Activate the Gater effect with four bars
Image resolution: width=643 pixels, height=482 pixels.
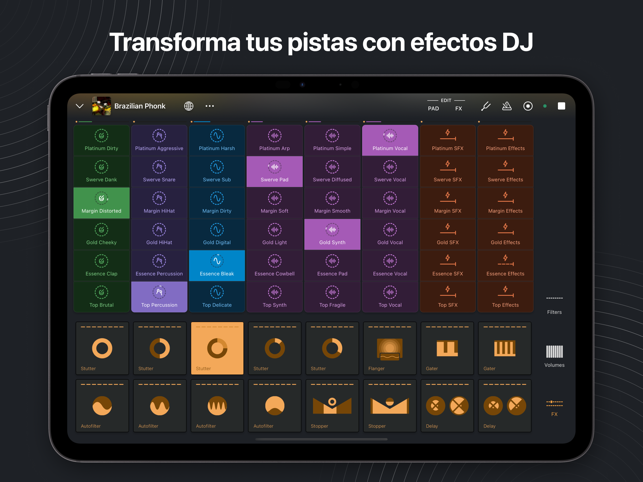click(505, 348)
